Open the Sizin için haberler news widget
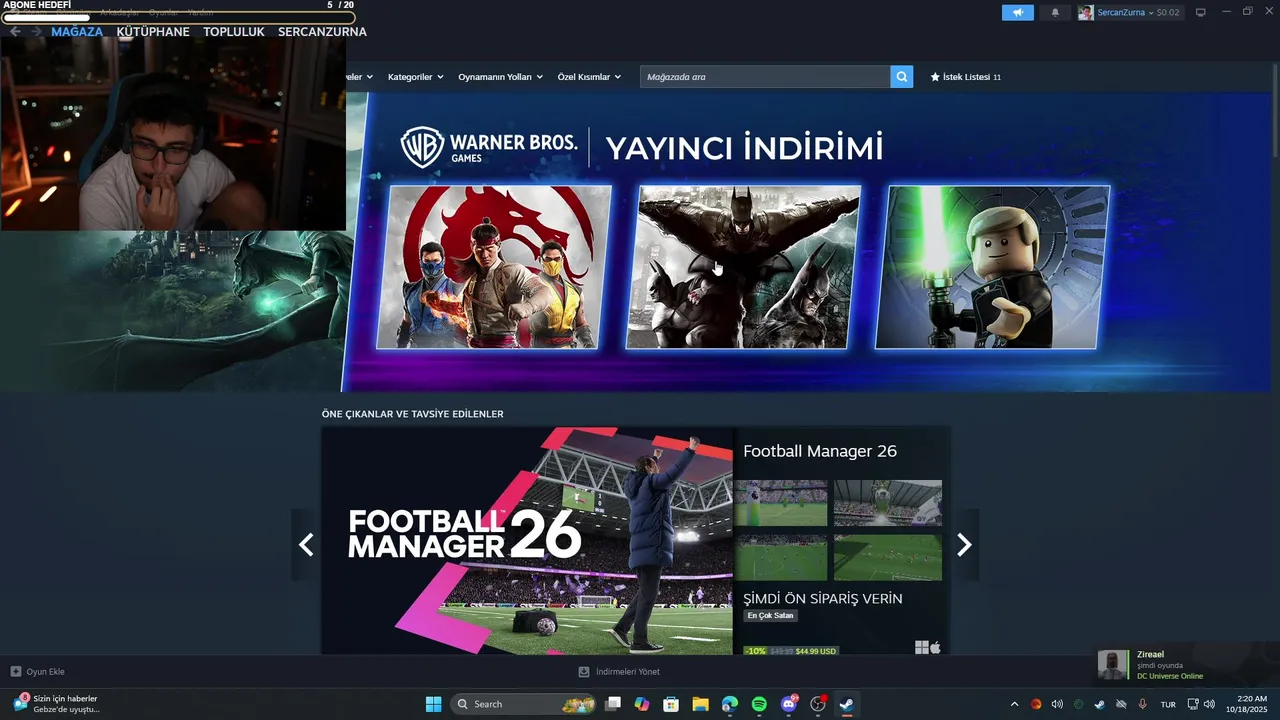Viewport: 1280px width, 720px height. click(58, 704)
